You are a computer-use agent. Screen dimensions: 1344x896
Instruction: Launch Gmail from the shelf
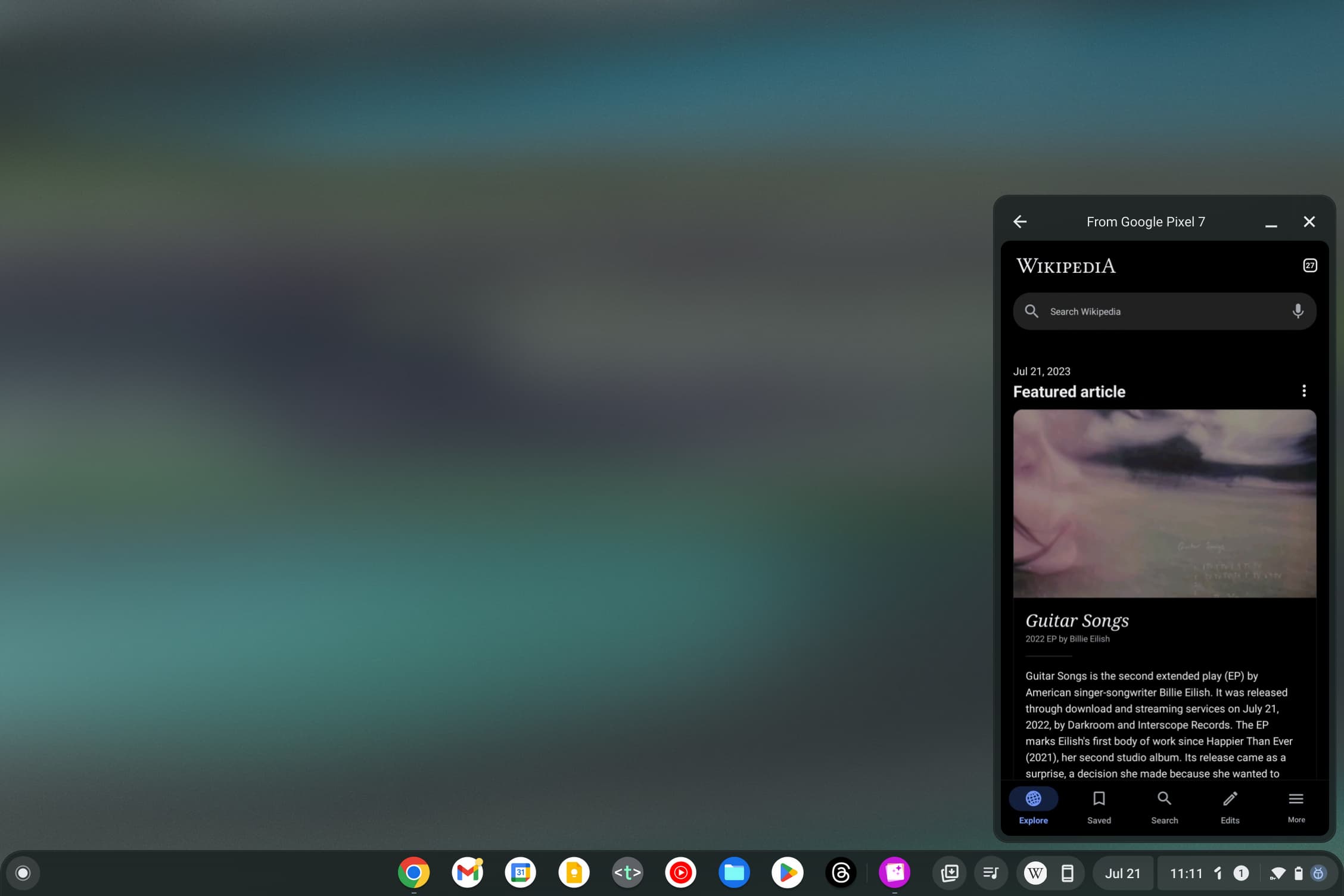468,873
